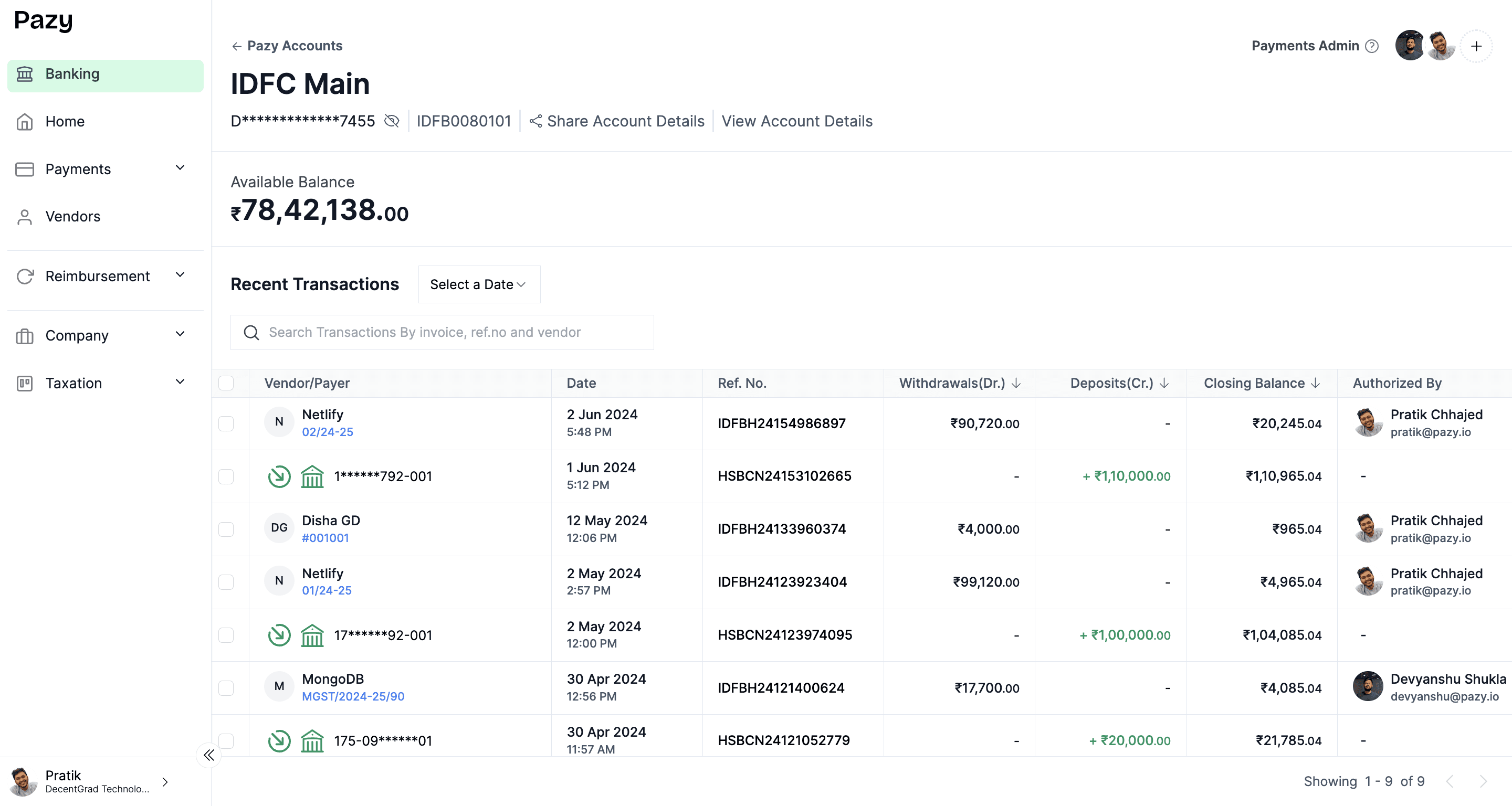Open the Taxation section
Image resolution: width=1512 pixels, height=806 pixels.
75,383
